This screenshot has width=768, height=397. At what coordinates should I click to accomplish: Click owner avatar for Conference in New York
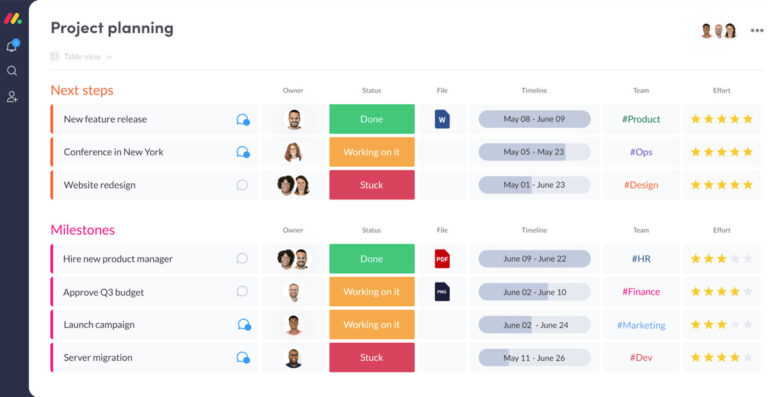click(293, 152)
